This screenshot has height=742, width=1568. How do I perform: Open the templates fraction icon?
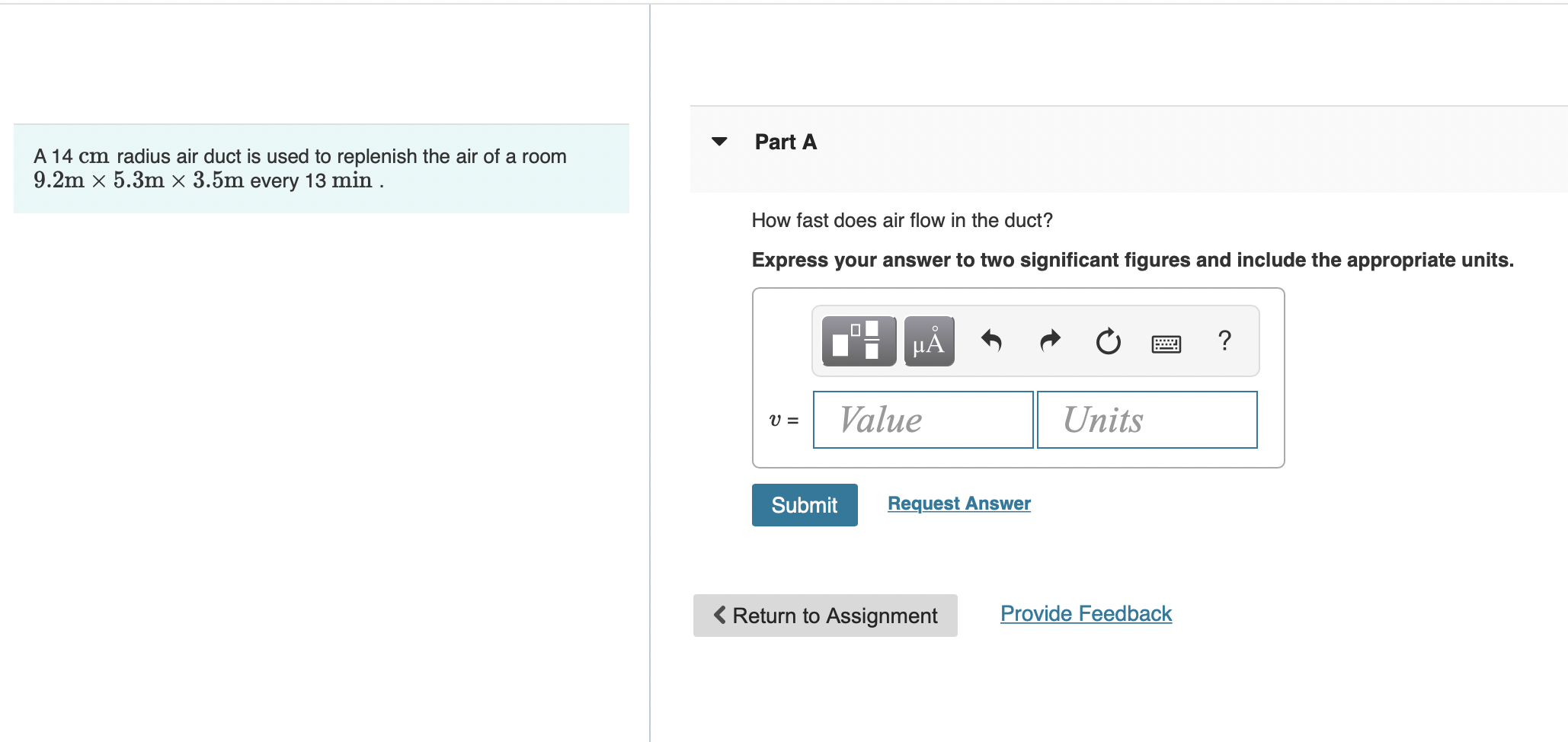[859, 341]
